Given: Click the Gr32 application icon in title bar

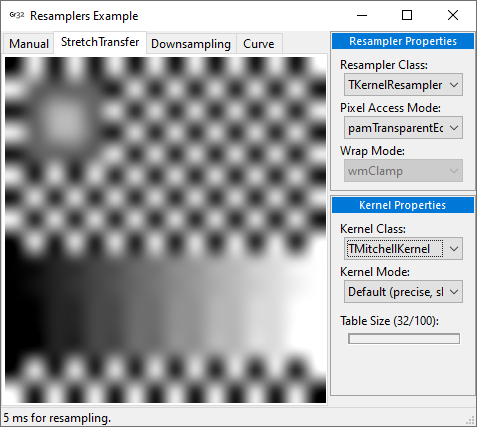Looking at the screenshot, I should [x=17, y=15].
